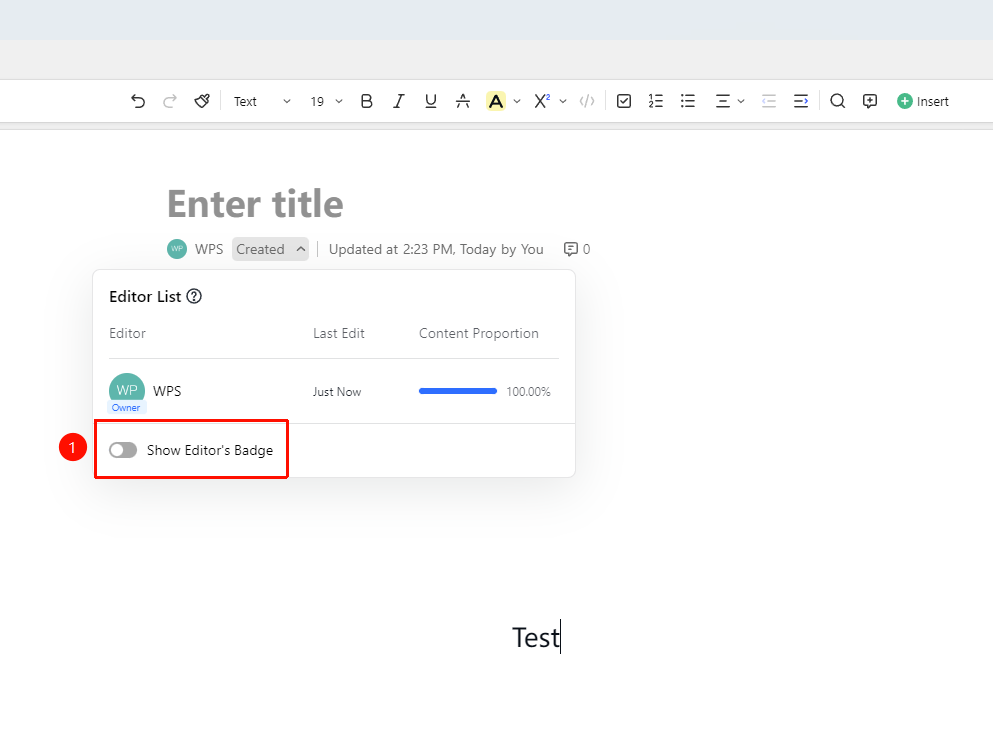The image size is (993, 738).
Task: Click the Content Proportion progress bar
Action: tap(458, 391)
